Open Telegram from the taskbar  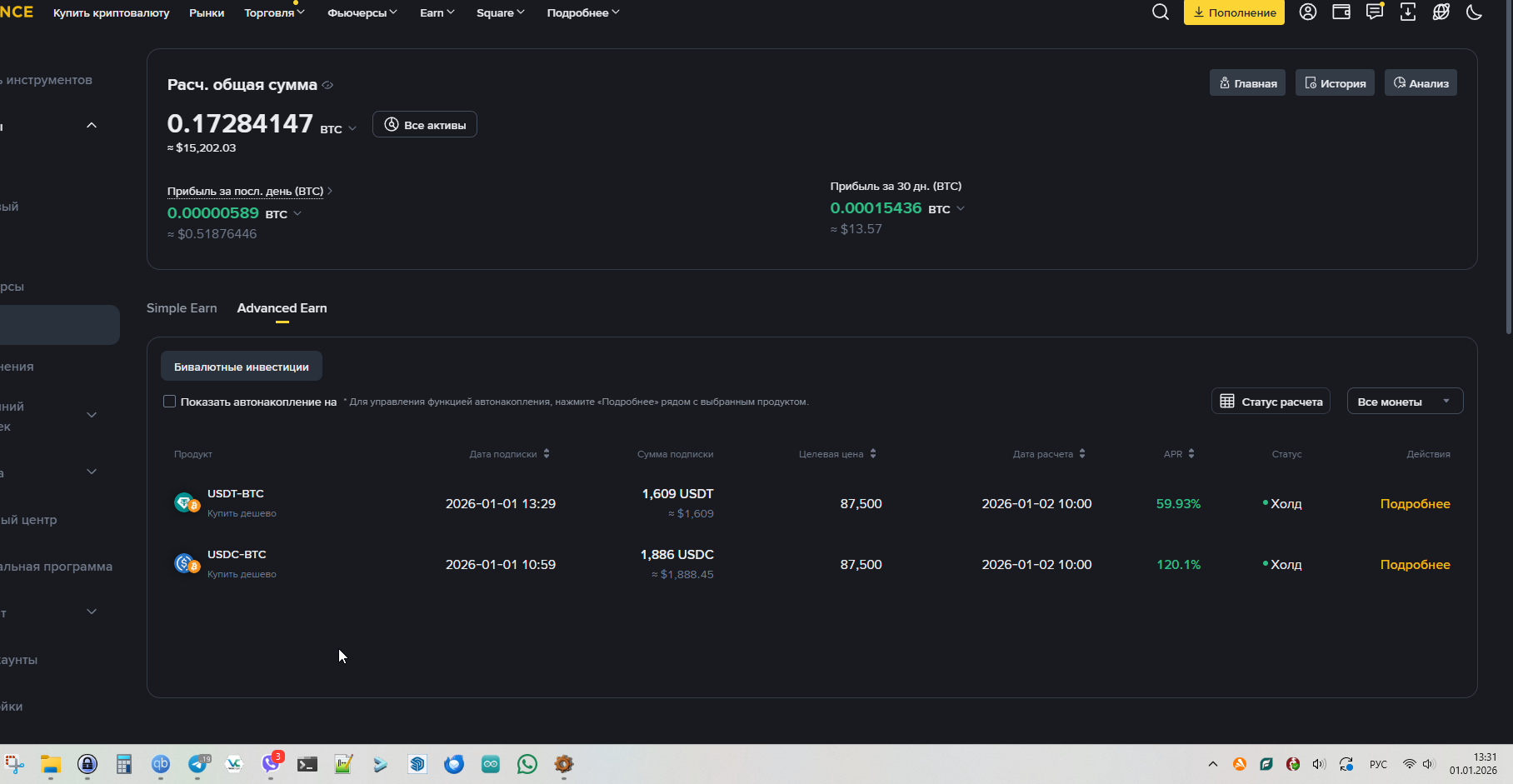click(198, 764)
